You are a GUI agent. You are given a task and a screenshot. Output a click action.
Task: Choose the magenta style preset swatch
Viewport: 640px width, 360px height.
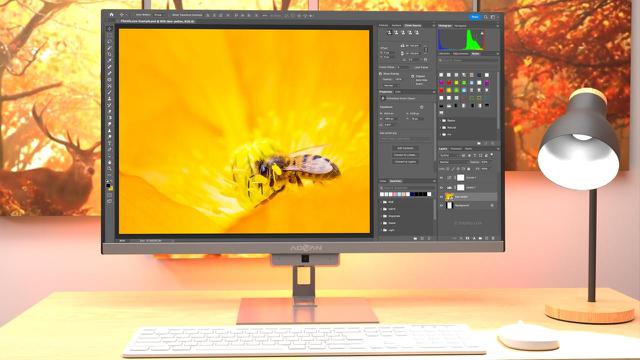441,82
